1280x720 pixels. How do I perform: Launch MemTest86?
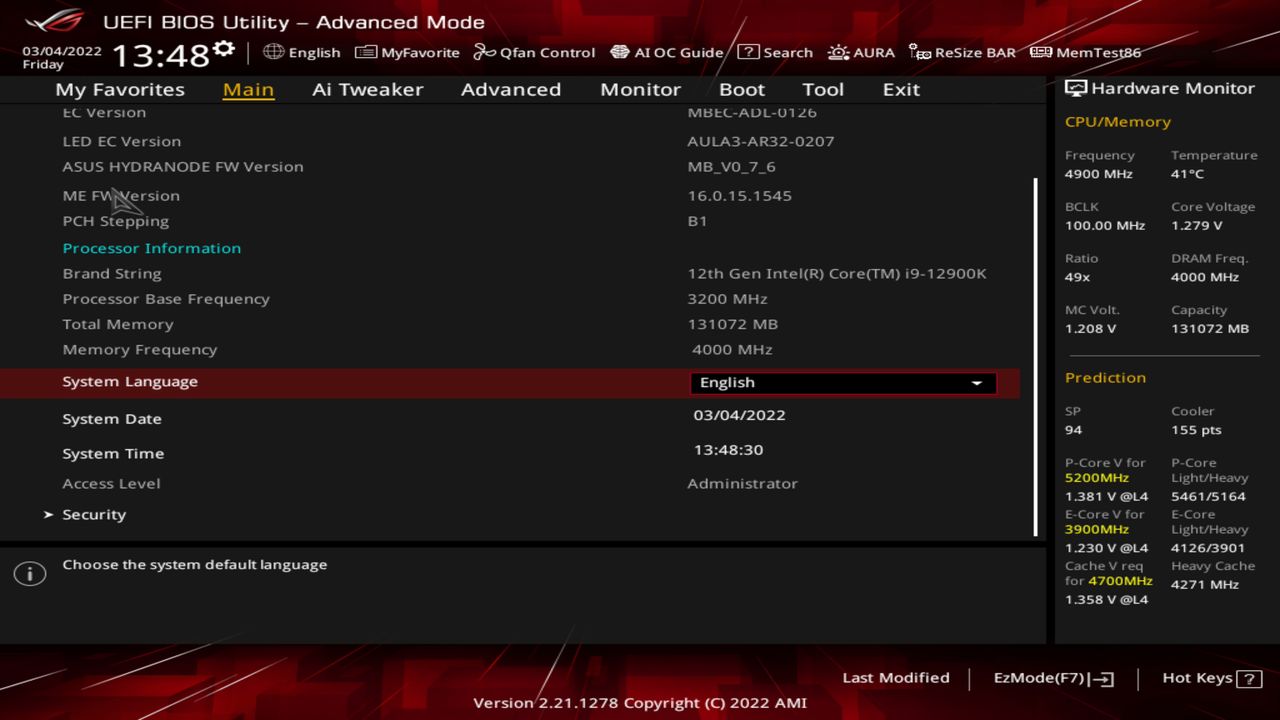1085,52
